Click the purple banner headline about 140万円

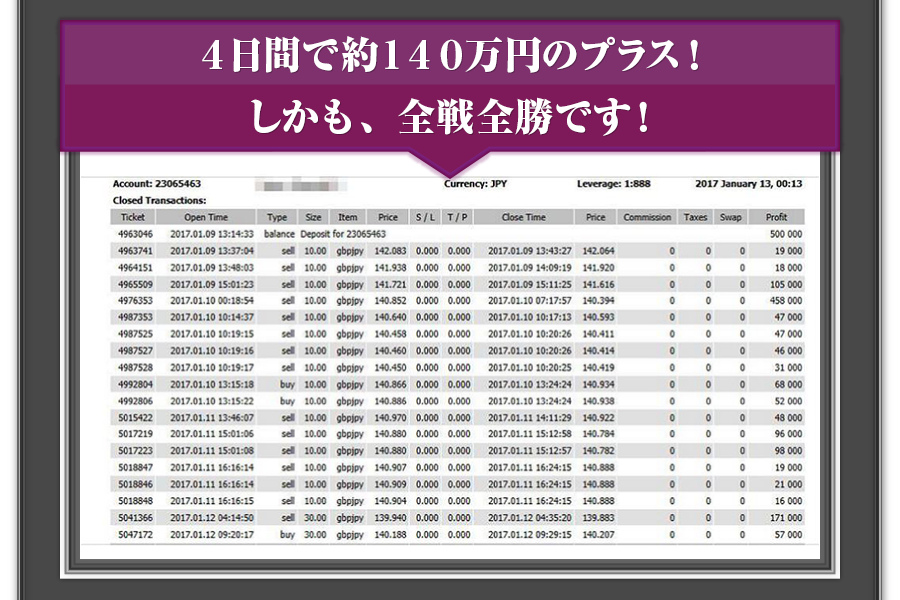coord(449,57)
